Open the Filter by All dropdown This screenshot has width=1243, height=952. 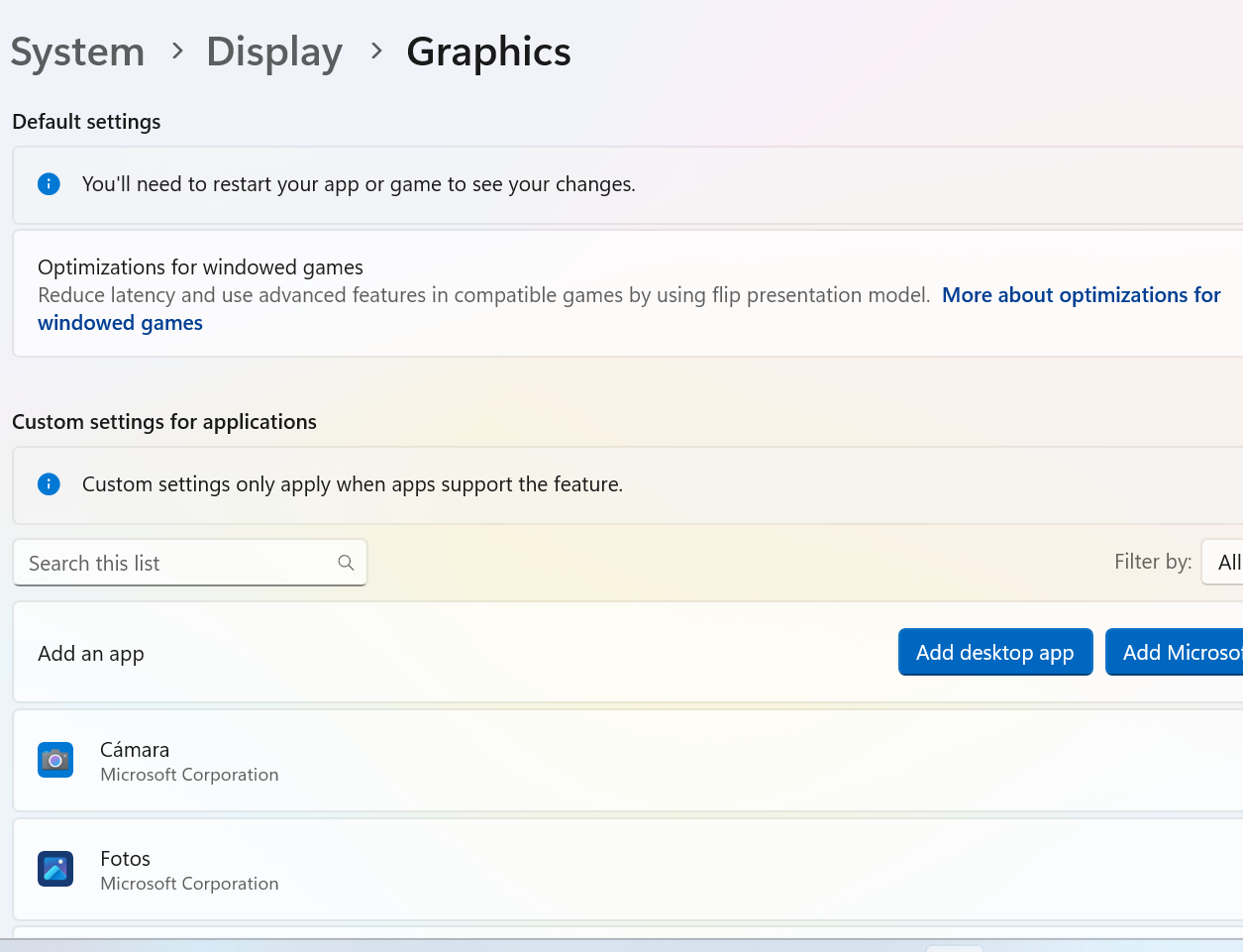click(x=1228, y=562)
